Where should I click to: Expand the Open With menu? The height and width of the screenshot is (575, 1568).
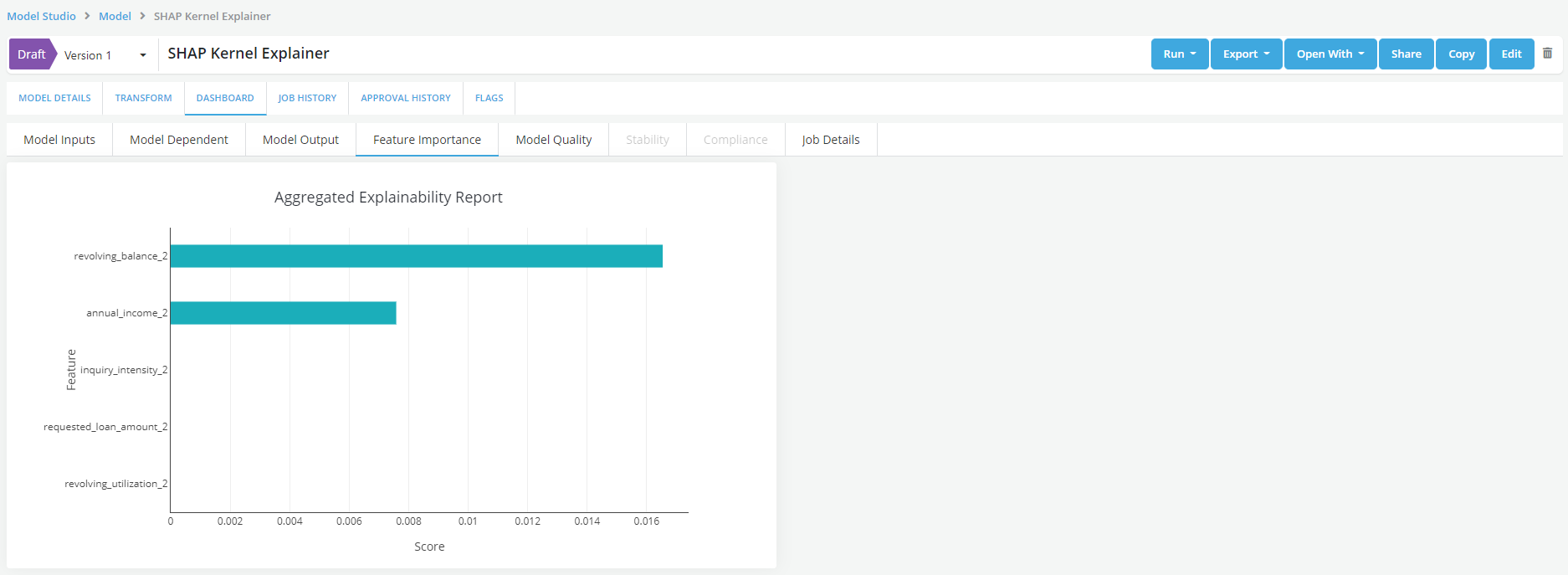coord(1330,54)
